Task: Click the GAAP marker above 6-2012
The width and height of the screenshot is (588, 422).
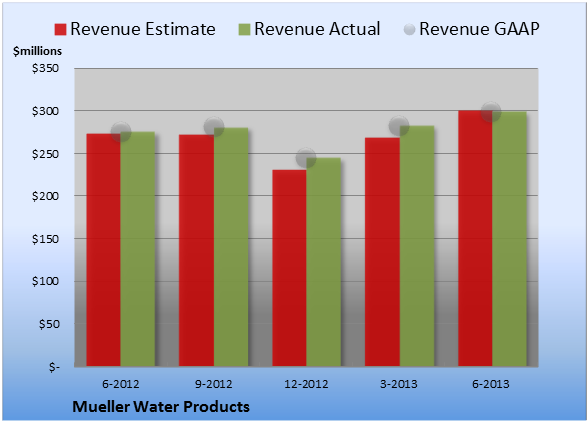Action: 121,132
